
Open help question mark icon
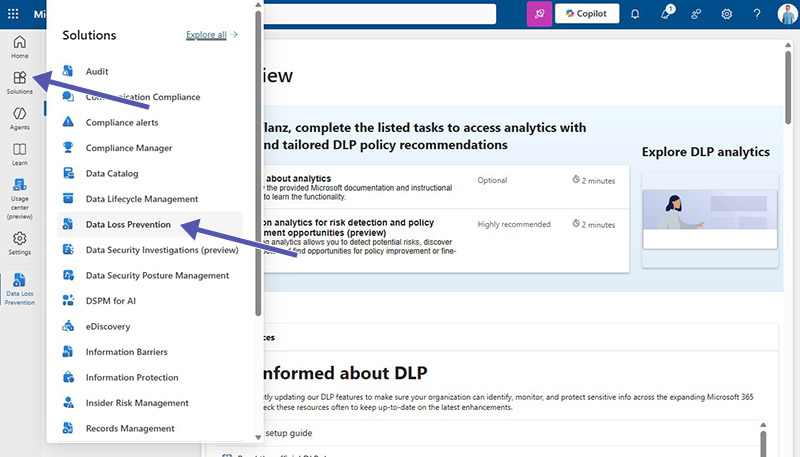click(x=757, y=14)
